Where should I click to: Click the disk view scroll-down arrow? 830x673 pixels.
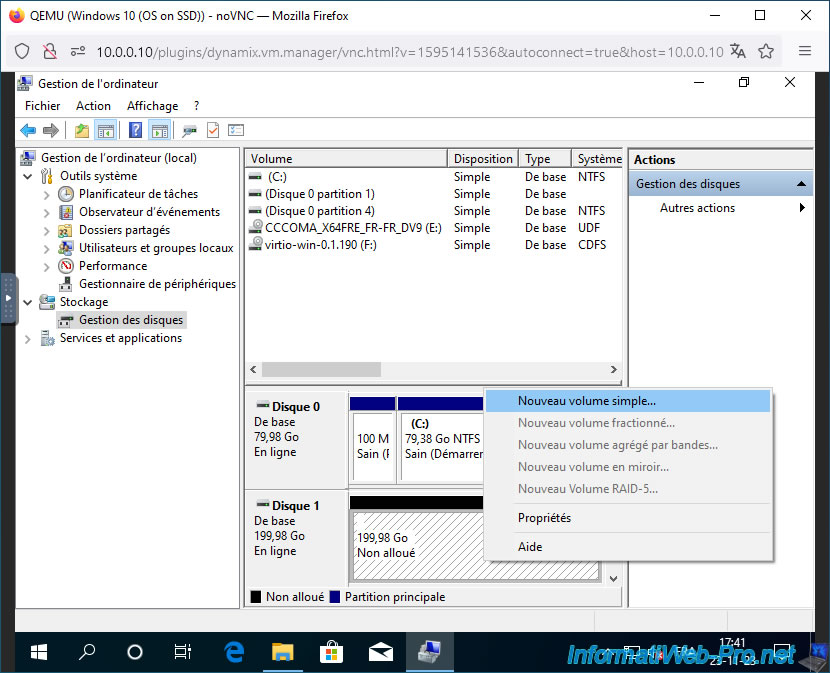point(614,579)
